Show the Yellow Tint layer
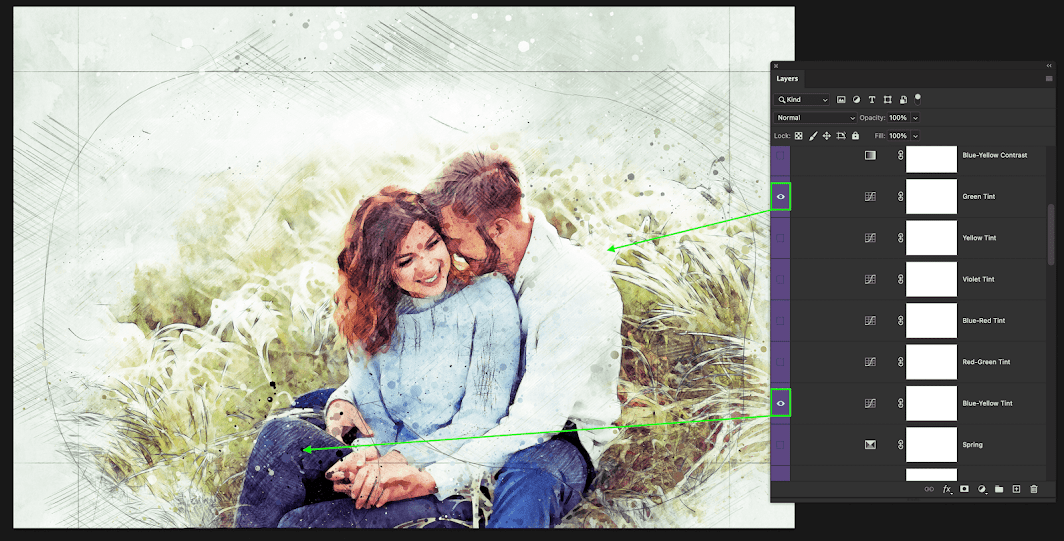 point(780,238)
